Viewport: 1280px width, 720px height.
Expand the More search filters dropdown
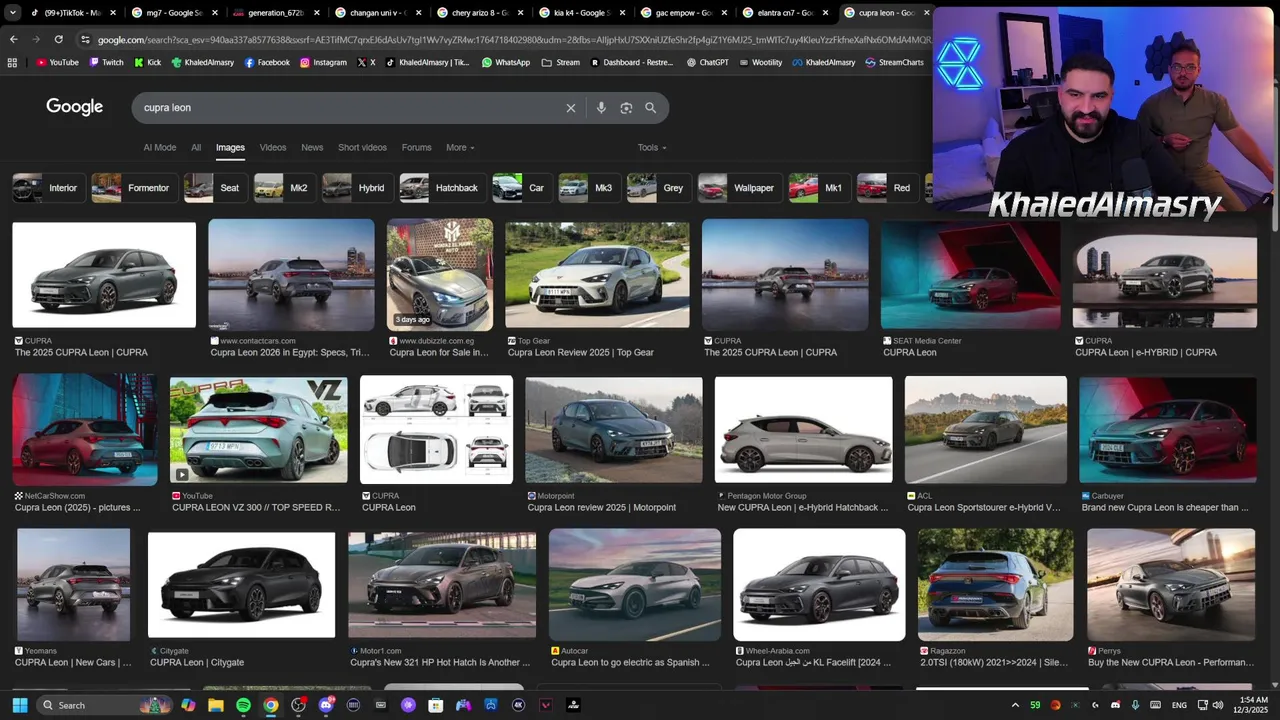(x=460, y=148)
